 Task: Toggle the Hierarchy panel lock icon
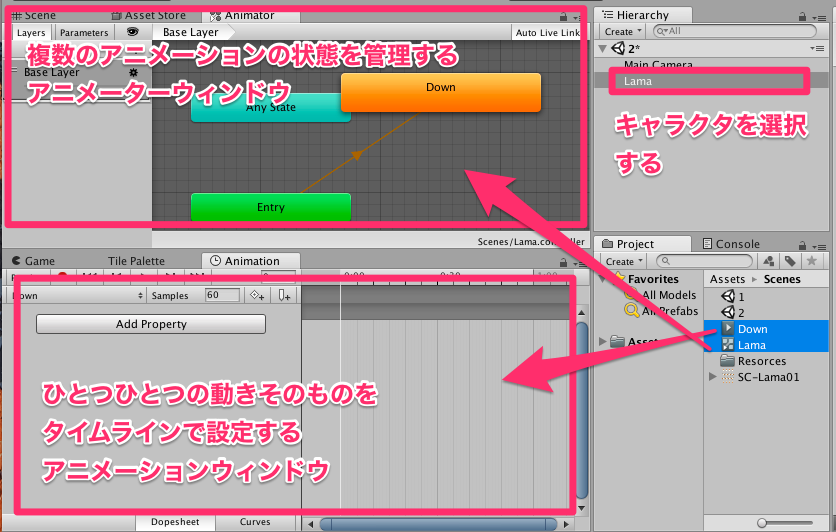pos(813,16)
